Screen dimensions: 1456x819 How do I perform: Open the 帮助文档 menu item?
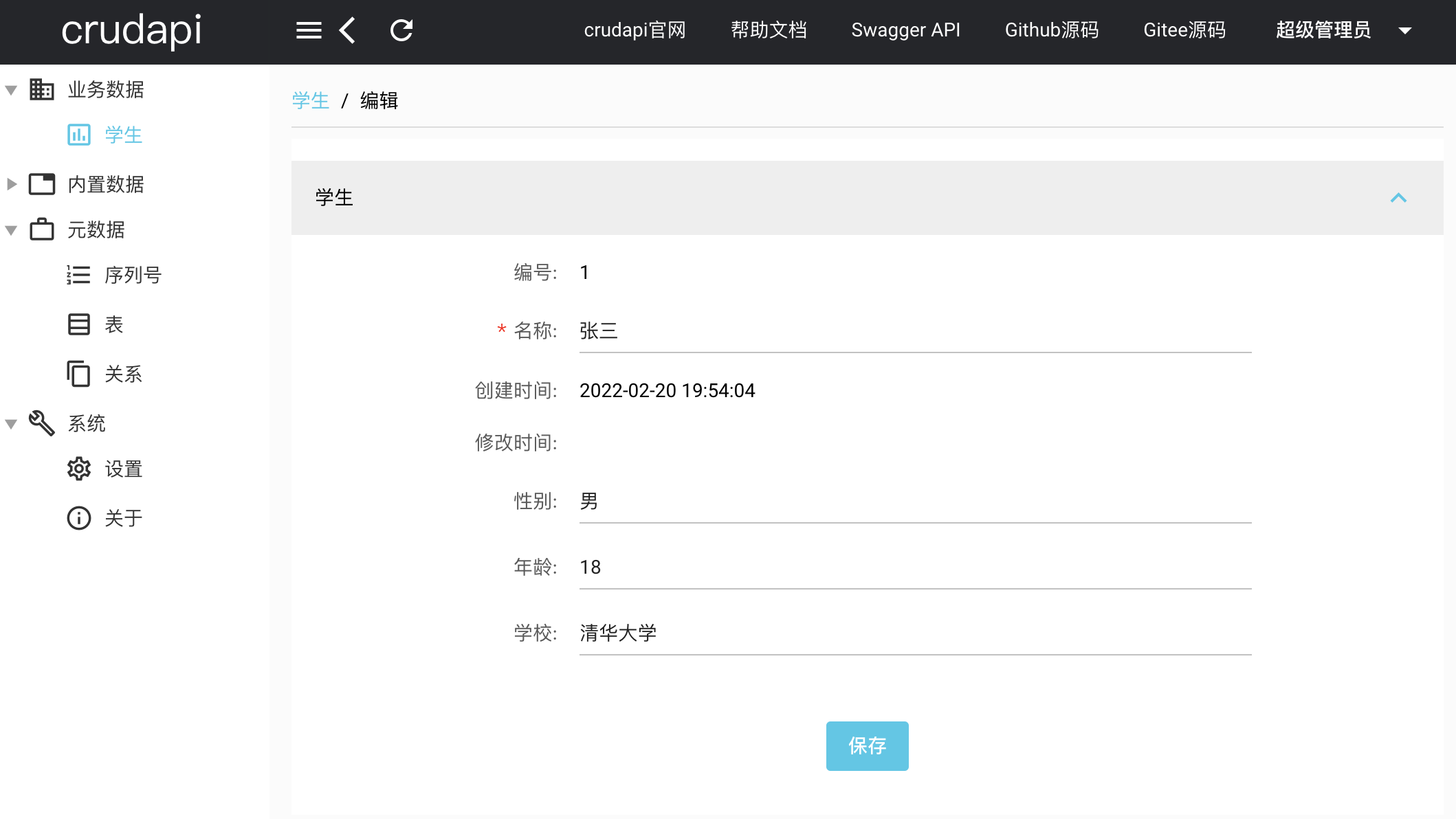769,30
